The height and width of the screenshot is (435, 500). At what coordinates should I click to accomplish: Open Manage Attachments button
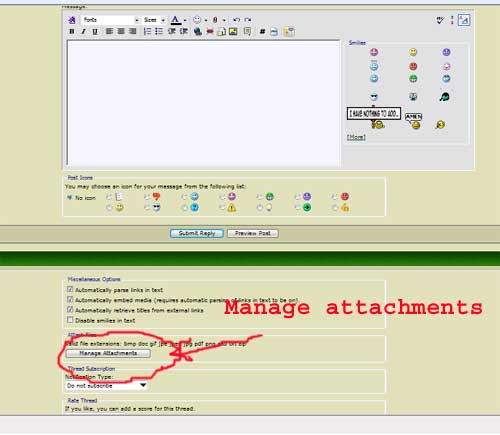108,353
